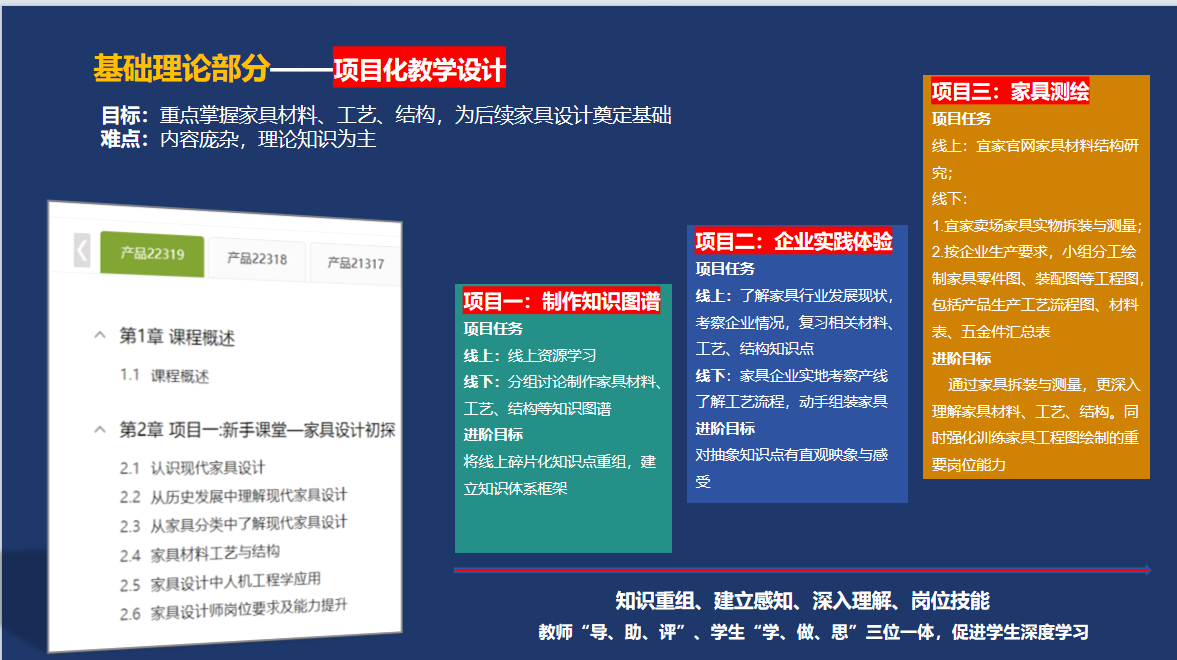1177x660 pixels.
Task: Click the left arrow before the product tabs
Action: [x=82, y=250]
